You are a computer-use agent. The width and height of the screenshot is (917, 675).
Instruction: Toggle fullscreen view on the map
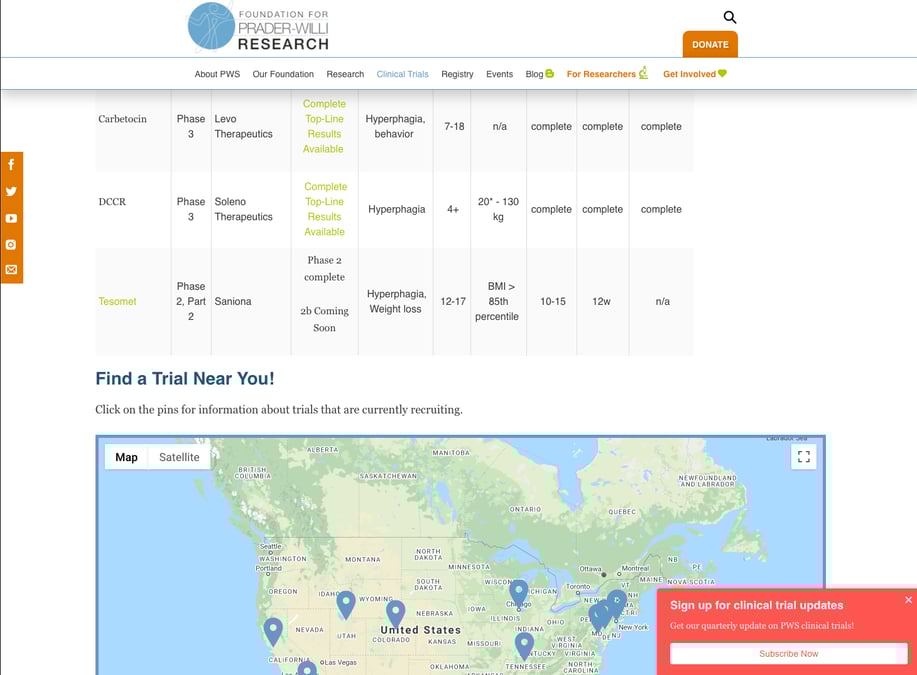tap(803, 457)
